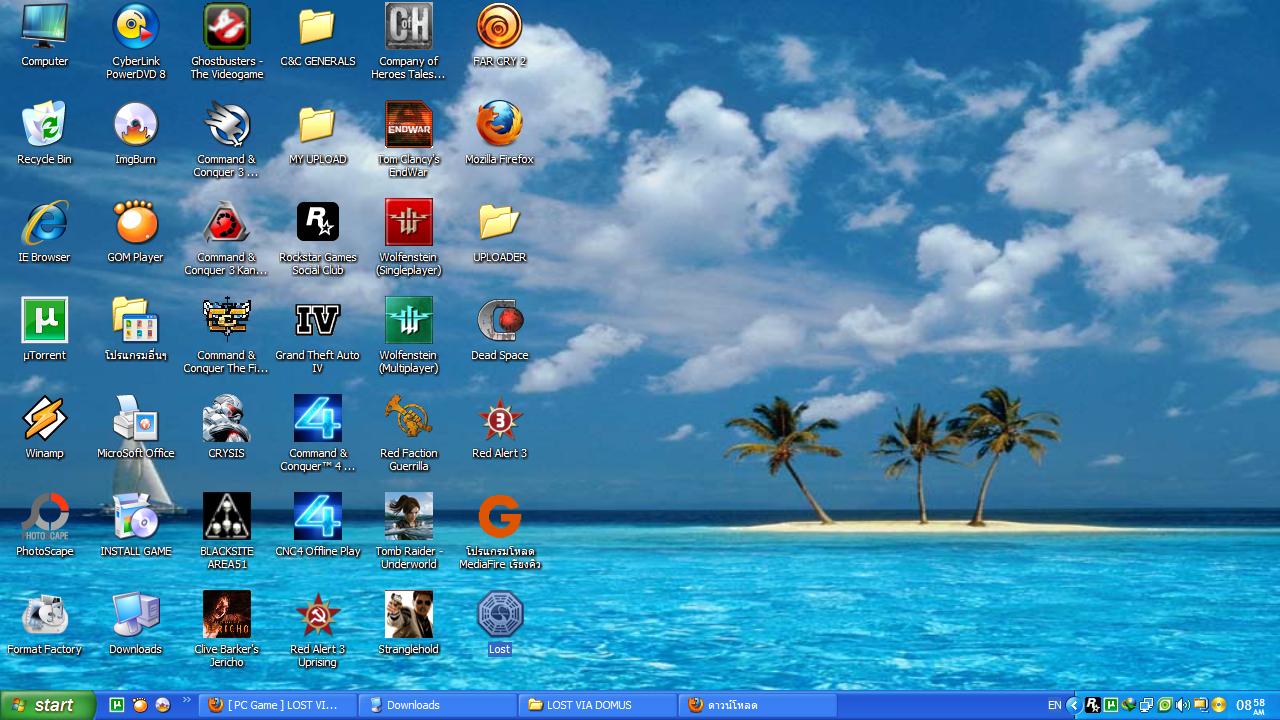The width and height of the screenshot is (1280, 720).
Task: Open the EN language bar selector
Action: pyautogui.click(x=1055, y=705)
